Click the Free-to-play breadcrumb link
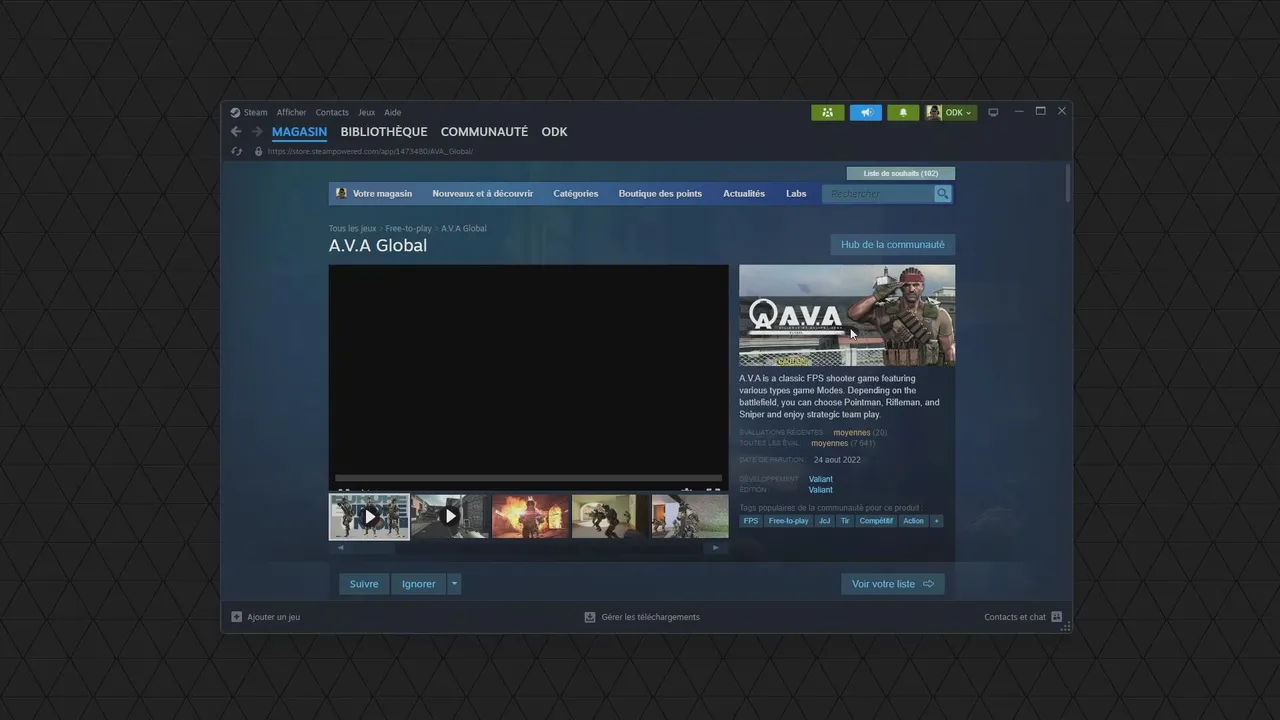Screen dimensions: 1280x720 pos(409,229)
